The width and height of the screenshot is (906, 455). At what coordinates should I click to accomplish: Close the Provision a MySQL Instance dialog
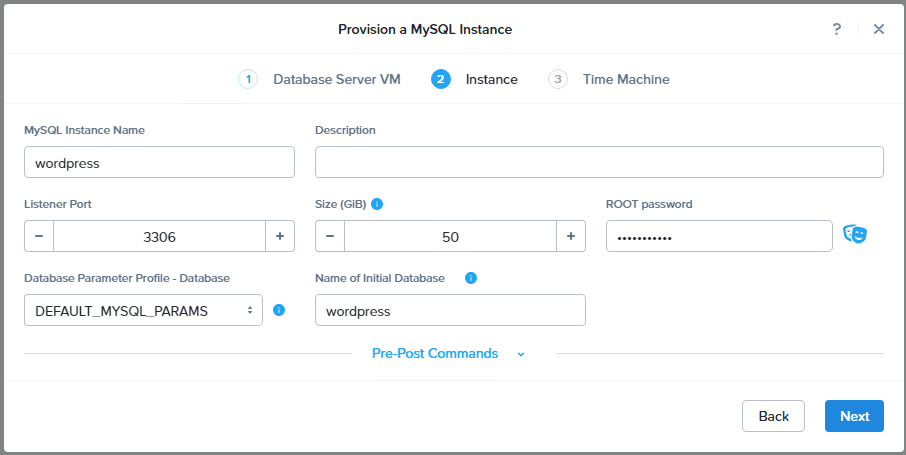879,29
